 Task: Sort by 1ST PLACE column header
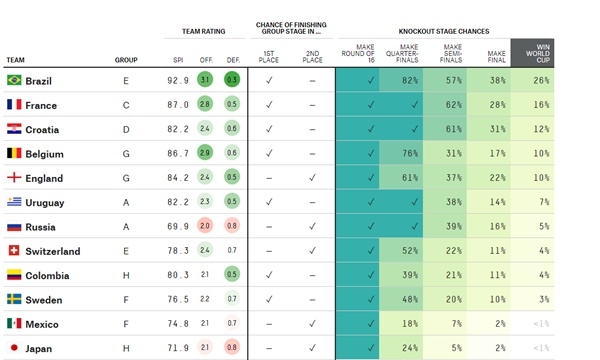coord(269,57)
